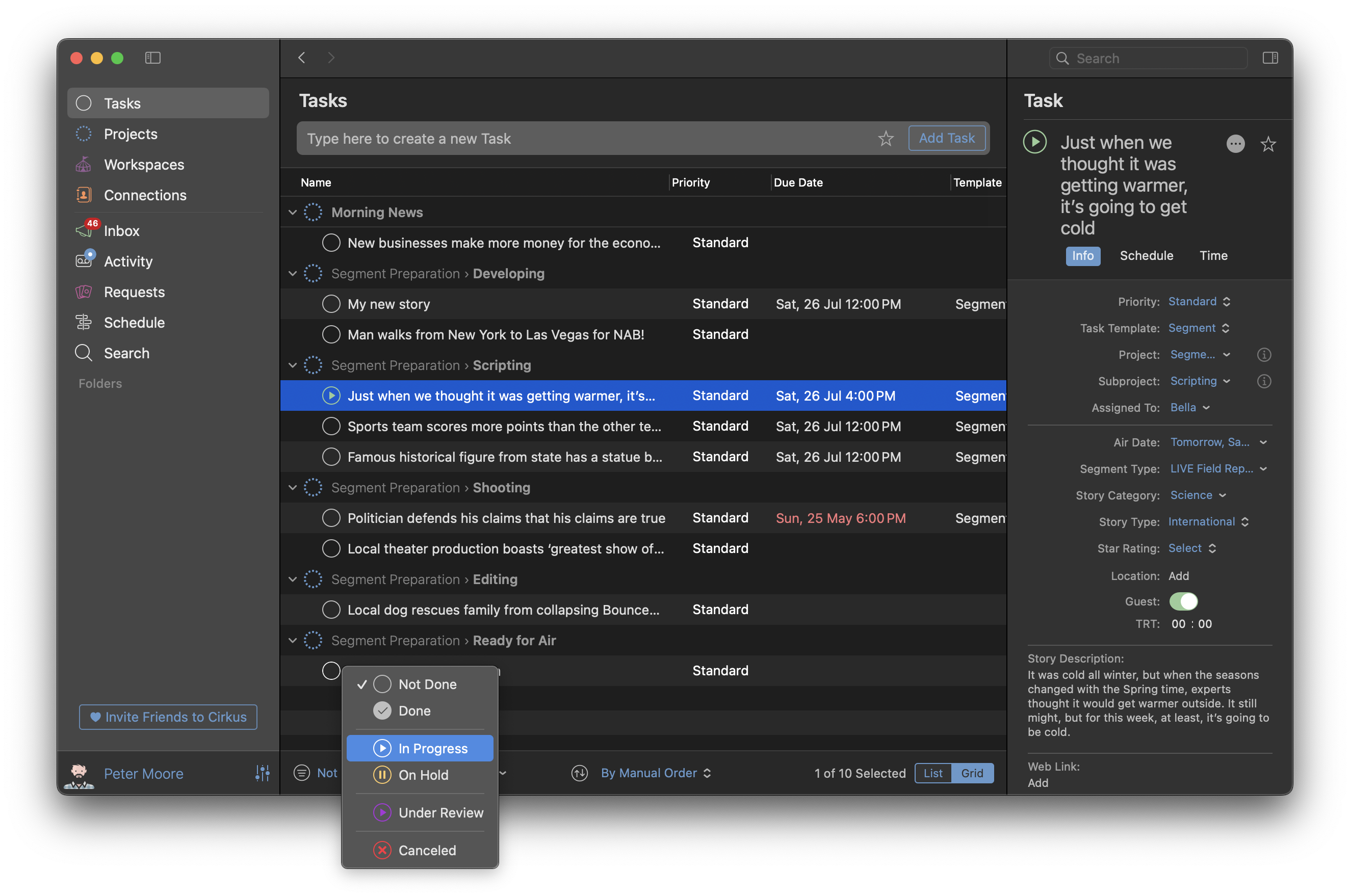Switch to Grid view
This screenshot has width=1350, height=896.
[972, 773]
